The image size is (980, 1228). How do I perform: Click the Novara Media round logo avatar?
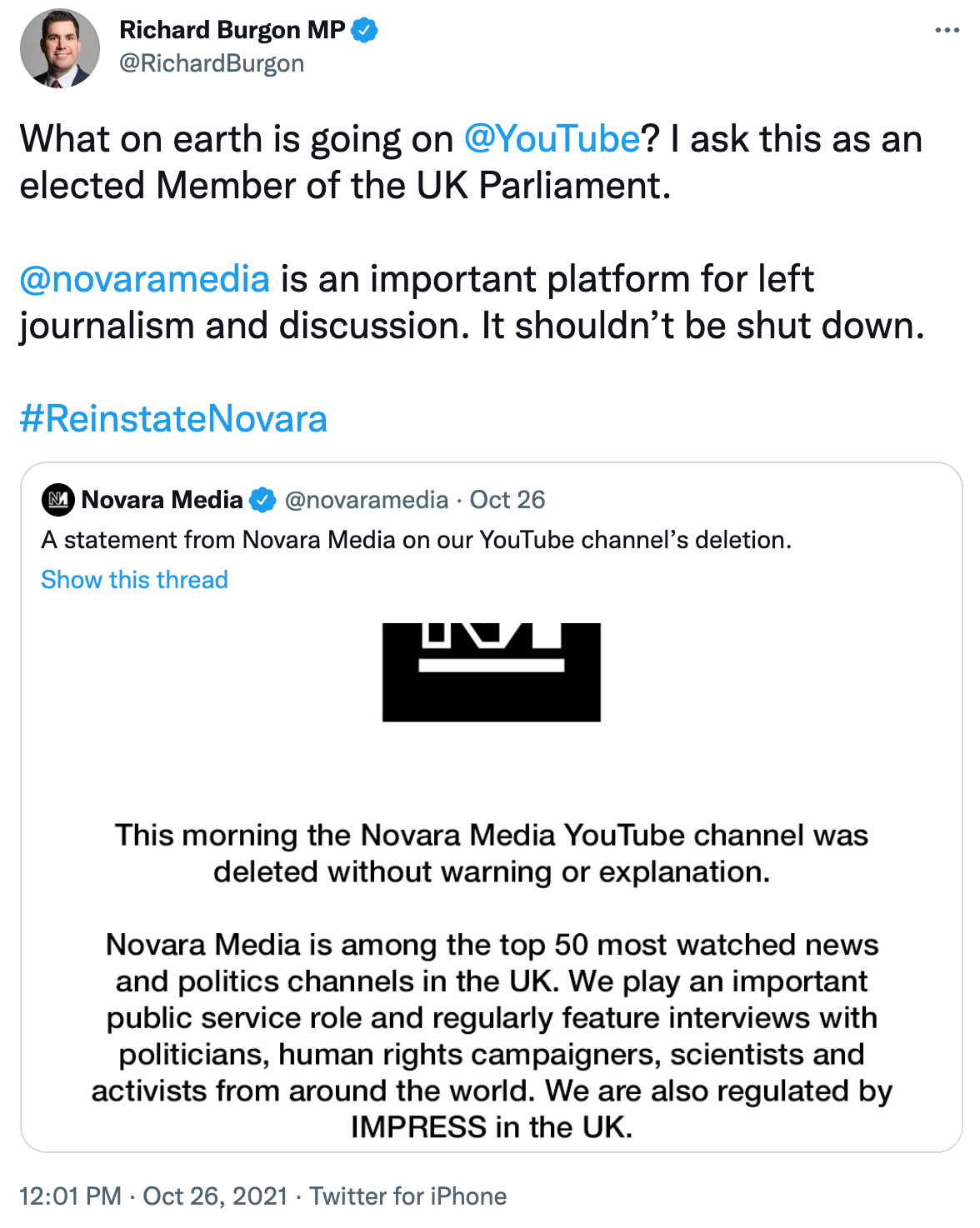[58, 500]
